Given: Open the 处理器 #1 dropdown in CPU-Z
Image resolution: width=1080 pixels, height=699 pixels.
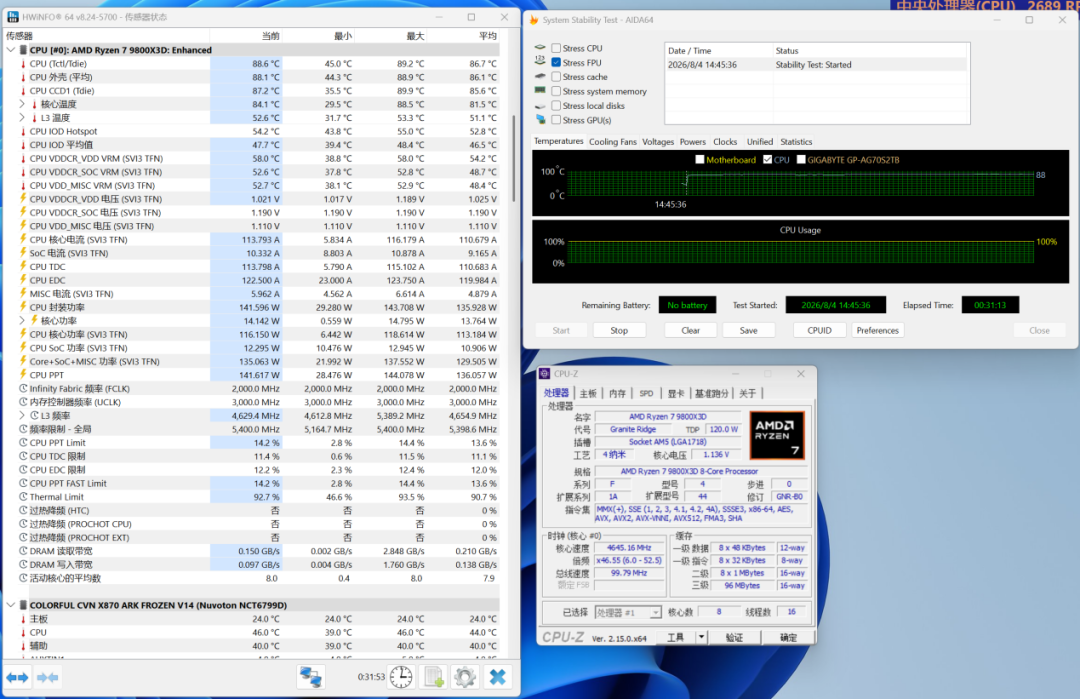Looking at the screenshot, I should [655, 612].
